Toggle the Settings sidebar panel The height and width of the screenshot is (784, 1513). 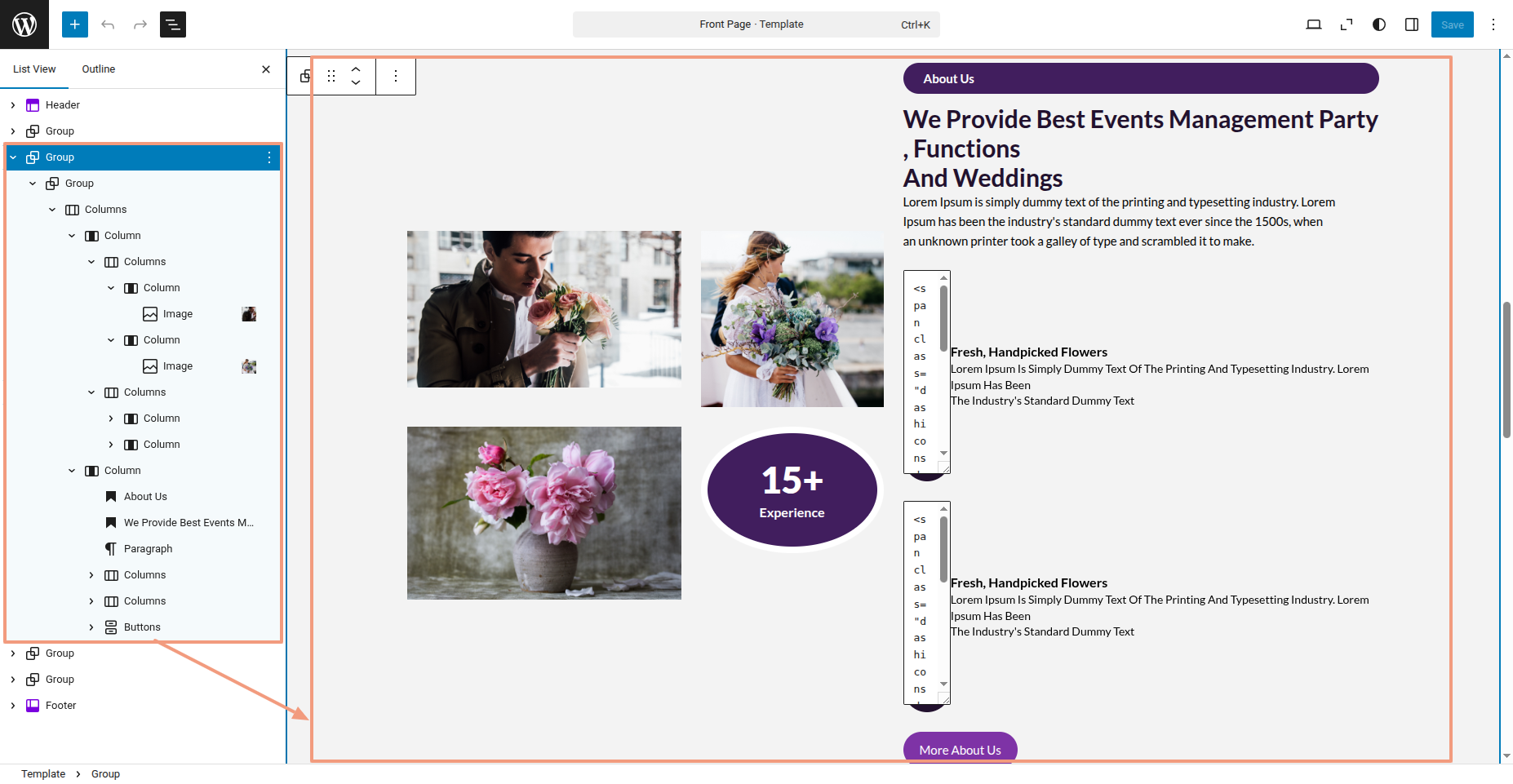pyautogui.click(x=1412, y=24)
